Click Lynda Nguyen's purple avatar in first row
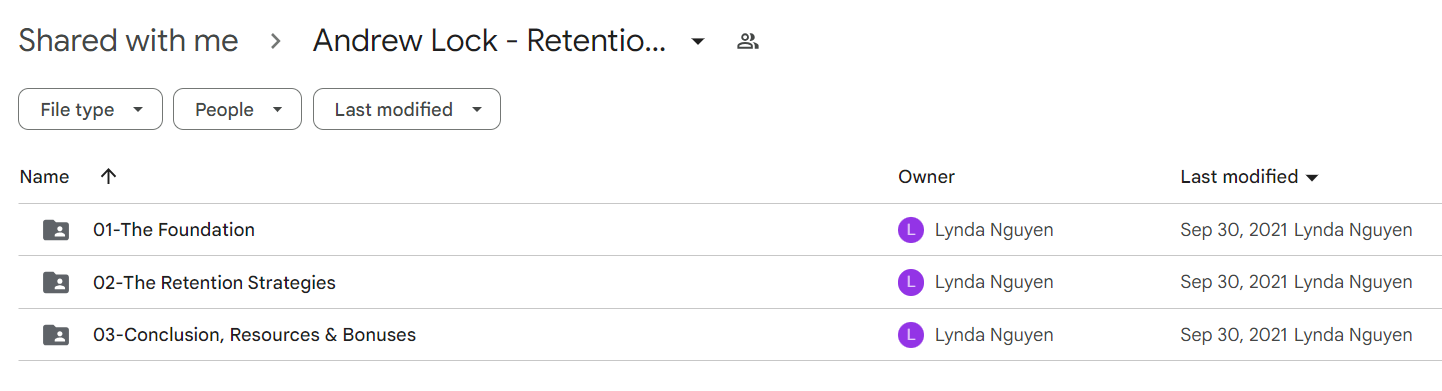1442x391 pixels. [x=910, y=230]
